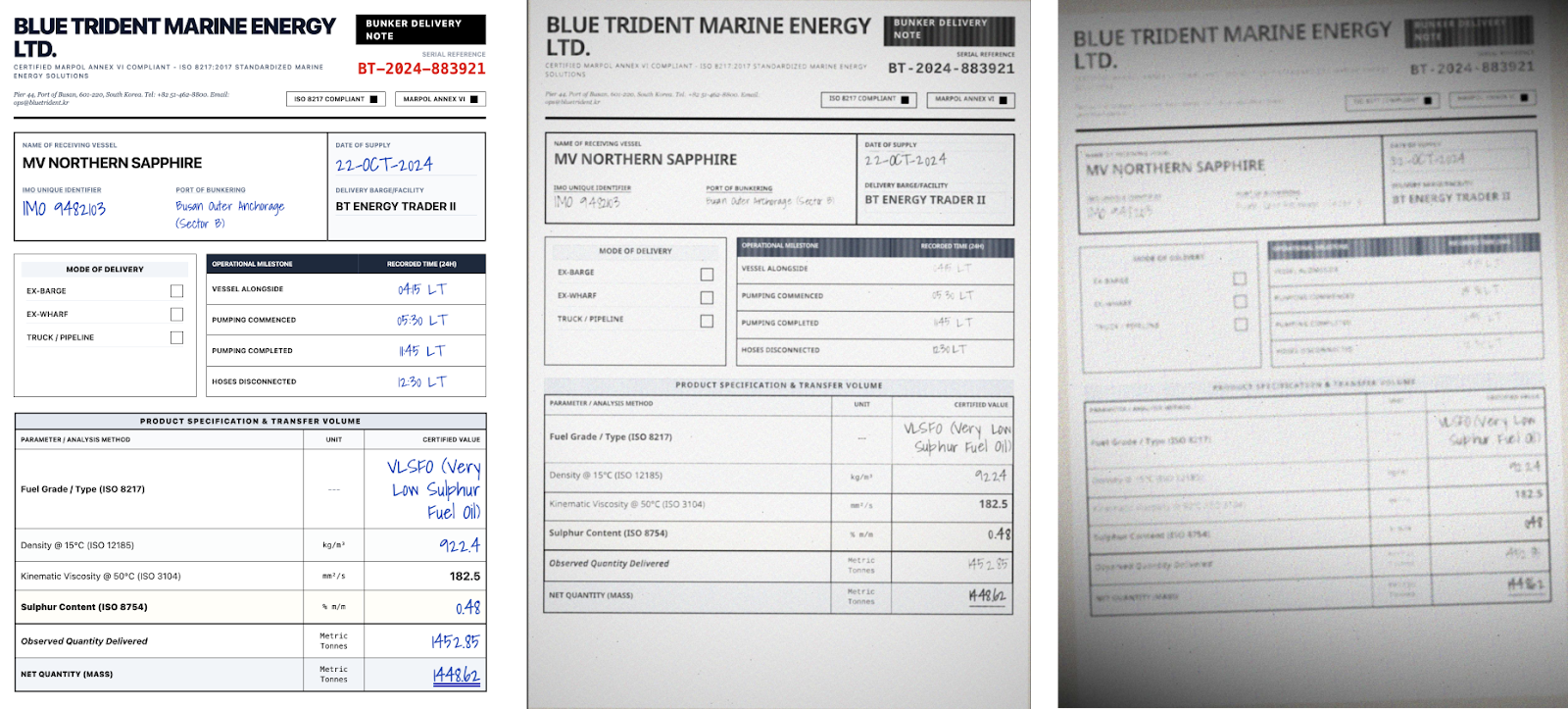Tick TRUCK / PIPELINE checkbox in the gray scanned copy
Viewport: 1568px width, 709px height.
tap(707, 321)
